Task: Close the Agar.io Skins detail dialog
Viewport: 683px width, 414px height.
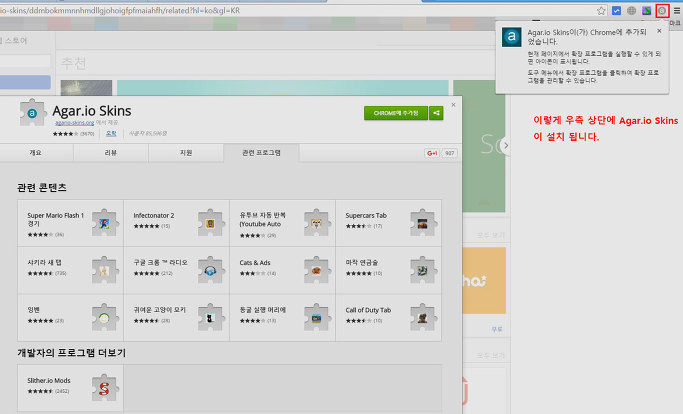Action: point(453,105)
